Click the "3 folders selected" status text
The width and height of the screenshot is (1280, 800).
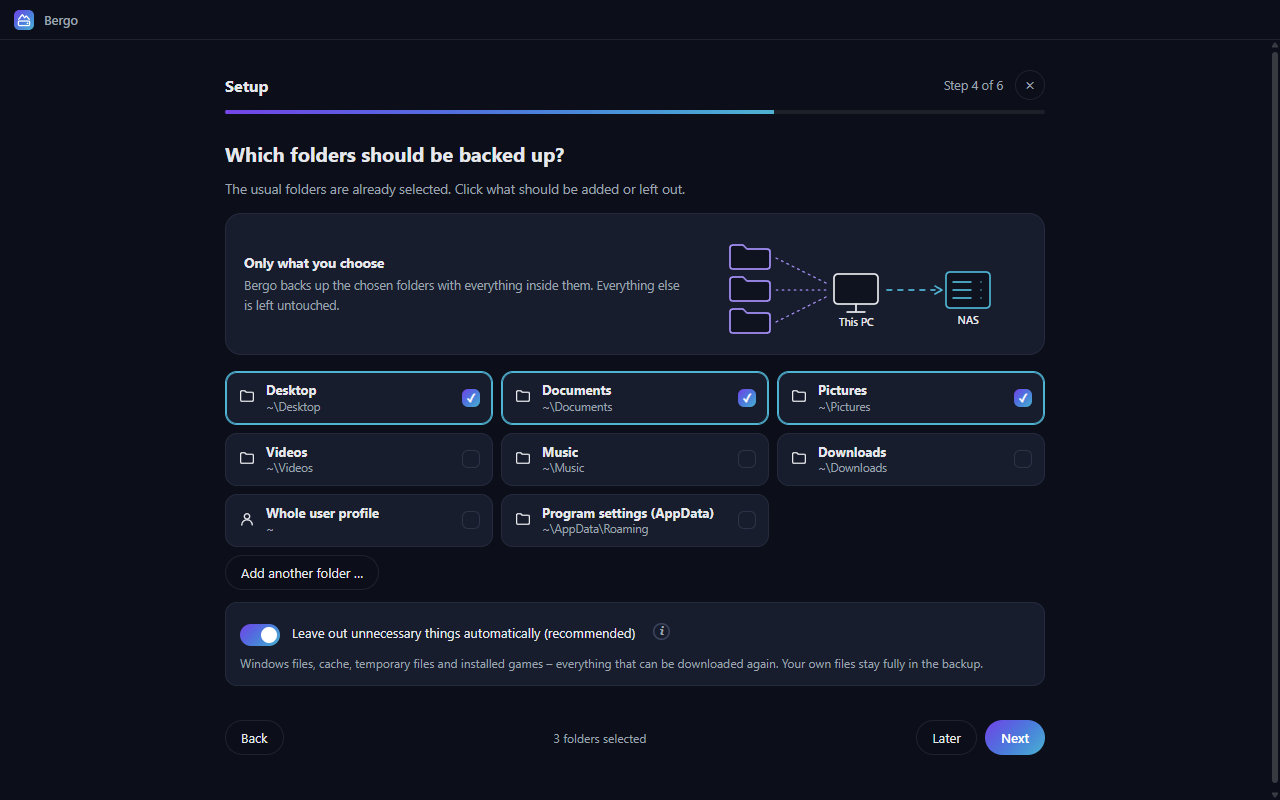coord(600,739)
